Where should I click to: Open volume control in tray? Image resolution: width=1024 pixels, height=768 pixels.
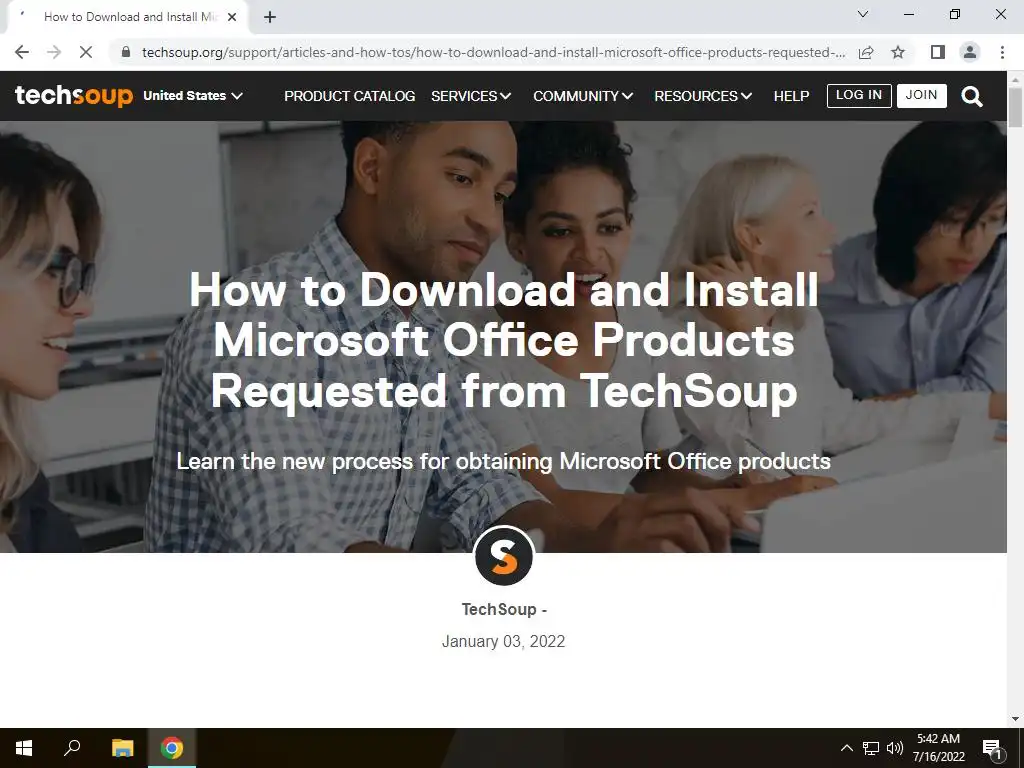[x=895, y=748]
